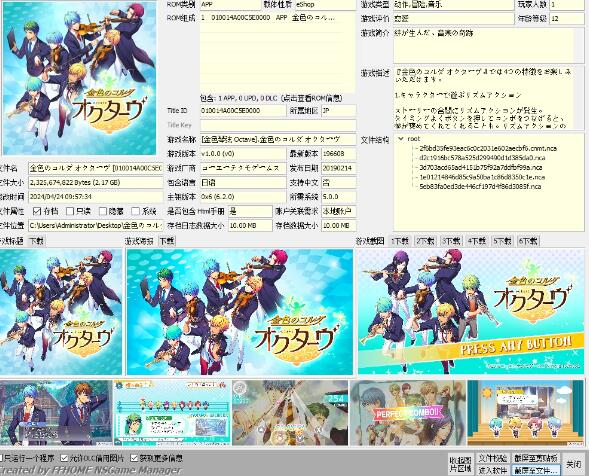This screenshot has width=589, height=476.
Task: Click the 文件大小 field showing 2.17 GB
Action: tap(95, 183)
